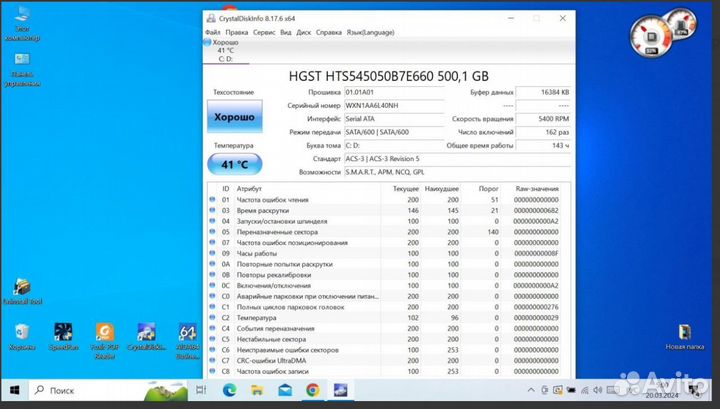Click the Общее время работы value 143 ч
This screenshot has height=409, width=720.
(x=543, y=146)
